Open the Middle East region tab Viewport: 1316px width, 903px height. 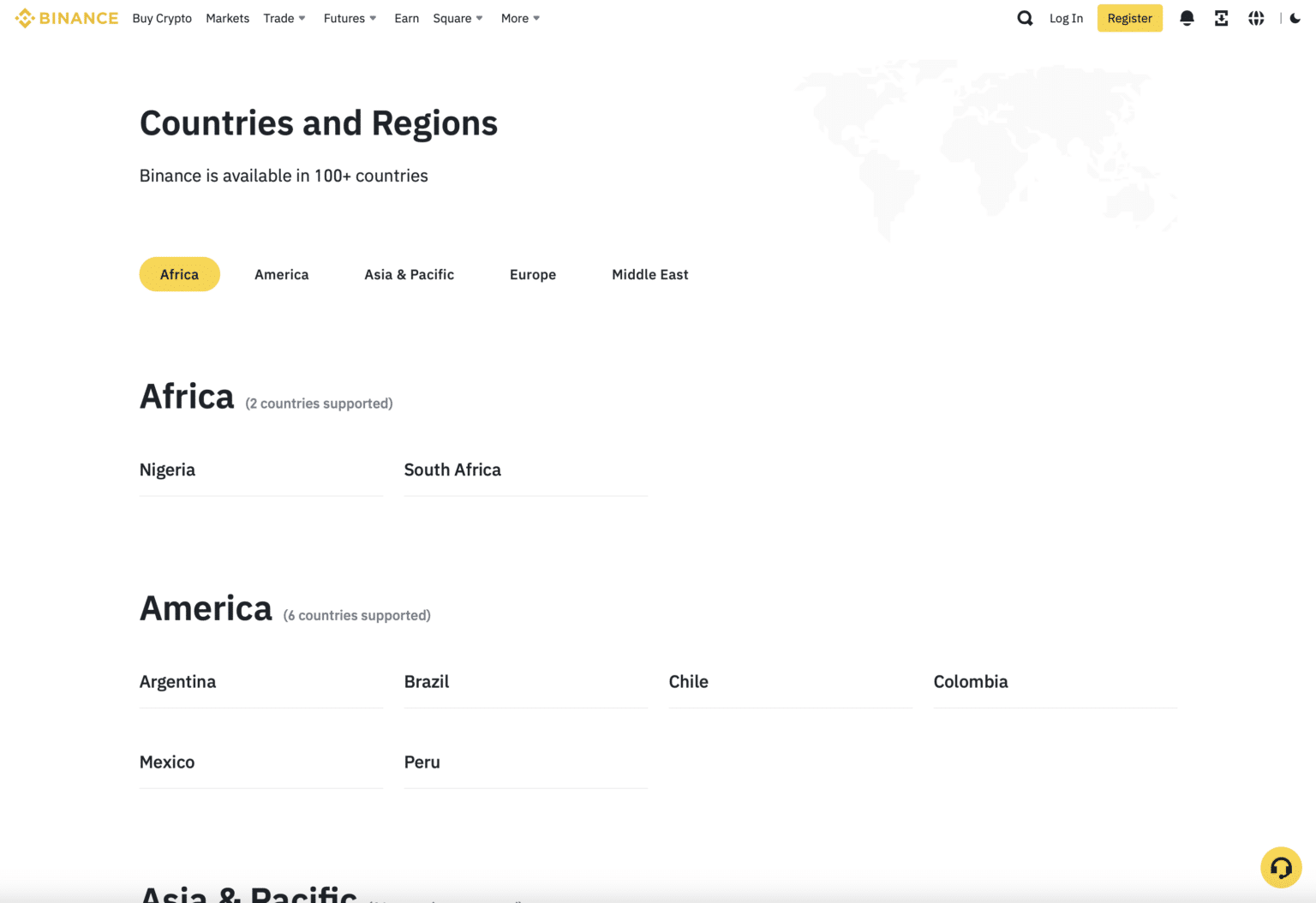click(649, 274)
